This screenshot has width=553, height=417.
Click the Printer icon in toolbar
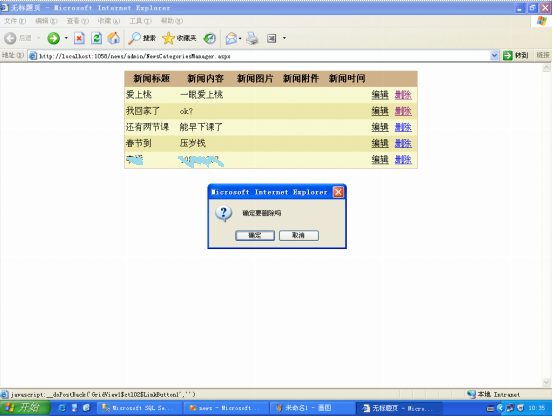(x=252, y=38)
